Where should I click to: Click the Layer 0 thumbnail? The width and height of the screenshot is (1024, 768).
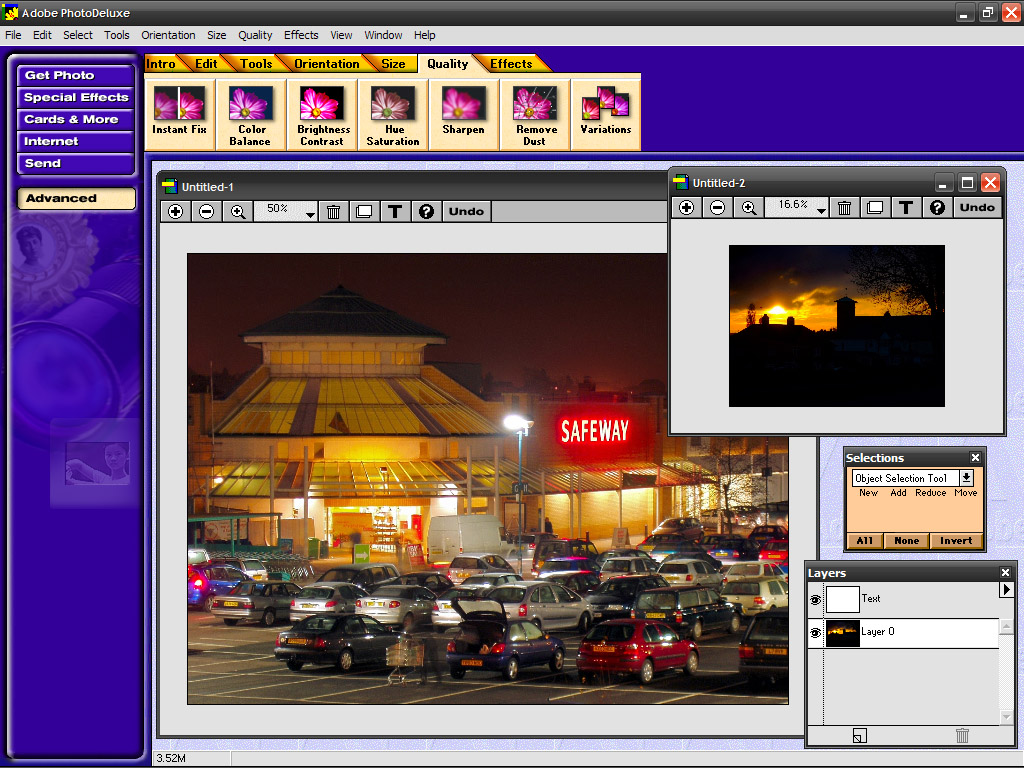point(843,632)
